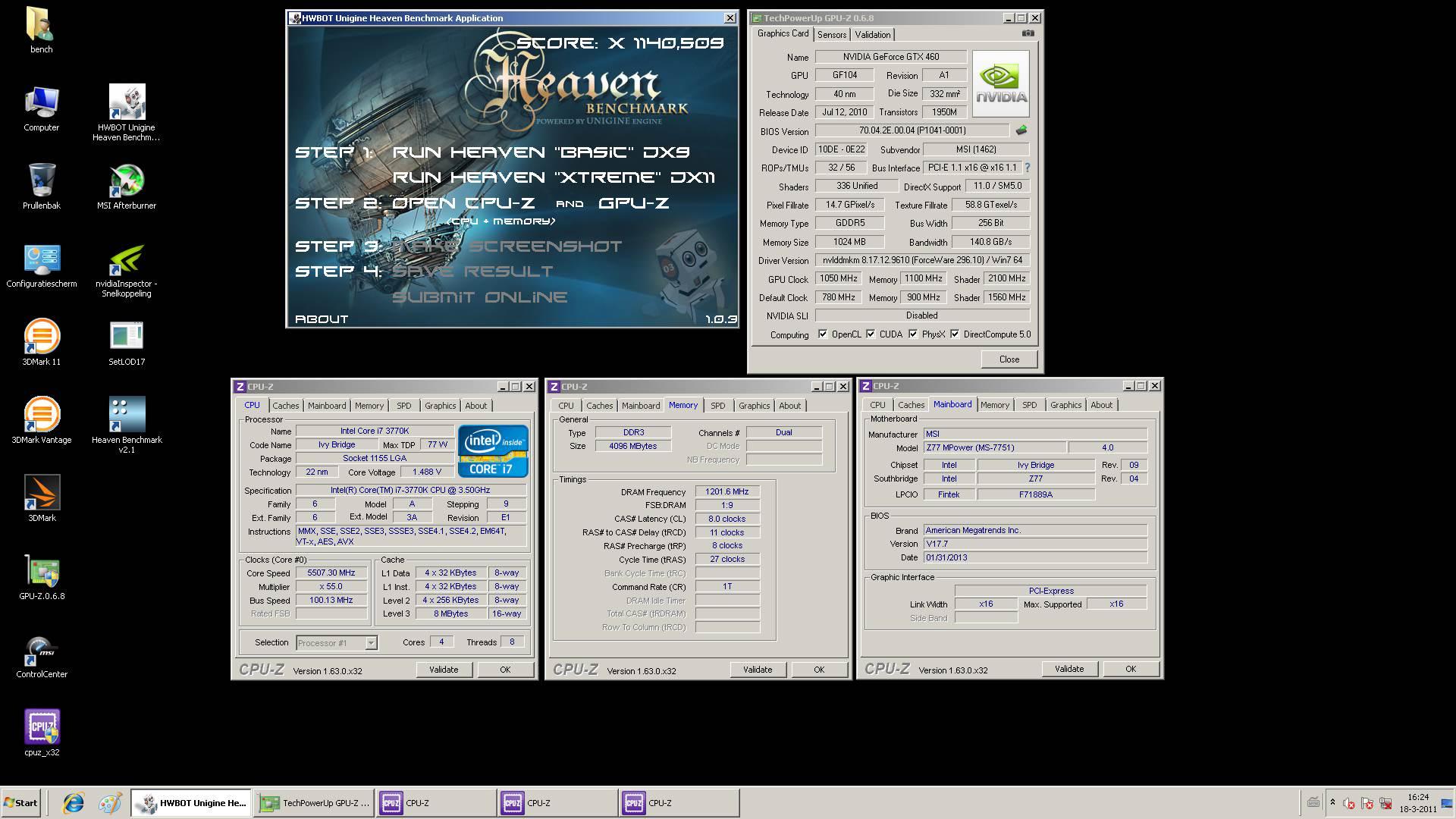The width and height of the screenshot is (1456, 819).
Task: Open Caches tab in CPU window of CPU-Z
Action: click(x=286, y=406)
